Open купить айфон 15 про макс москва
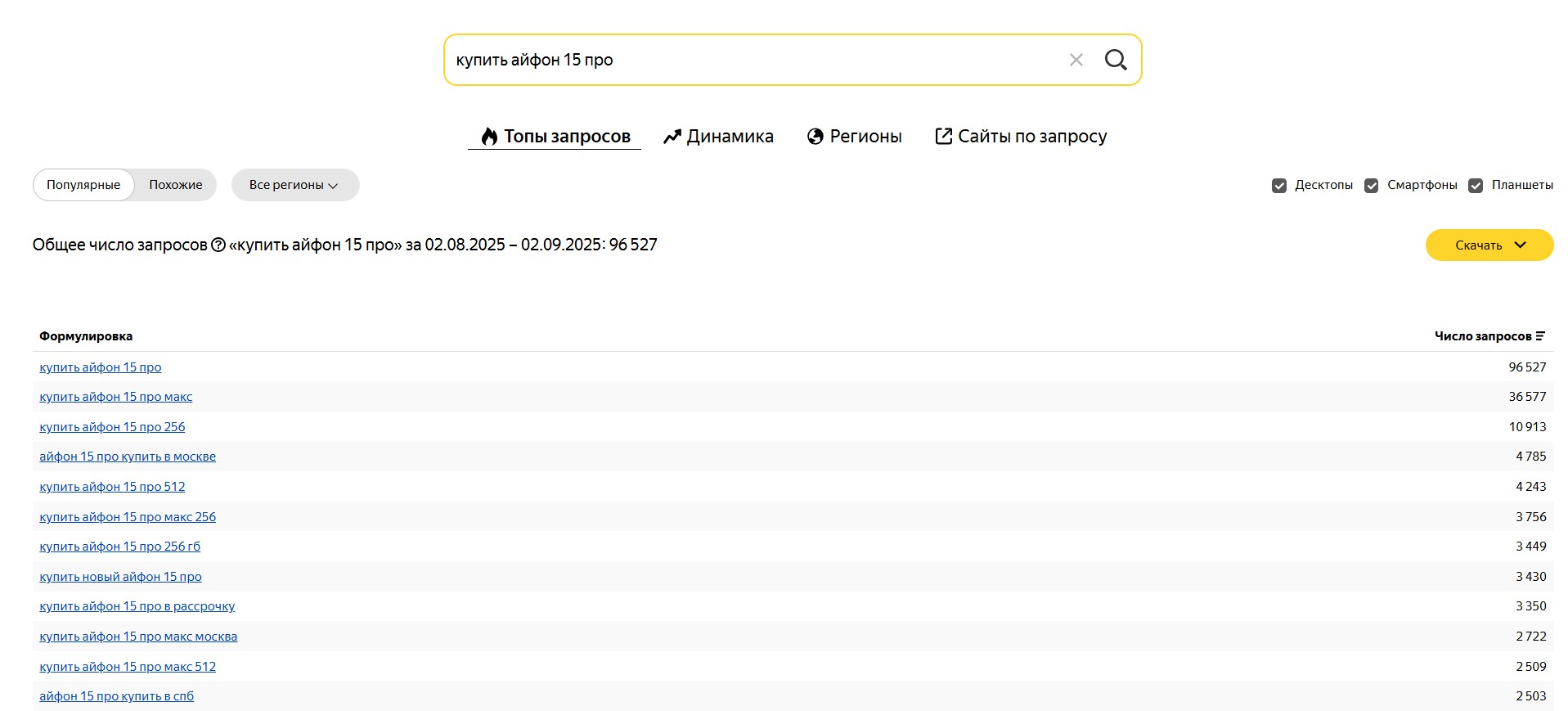Viewport: 1568px width, 711px height. click(138, 637)
